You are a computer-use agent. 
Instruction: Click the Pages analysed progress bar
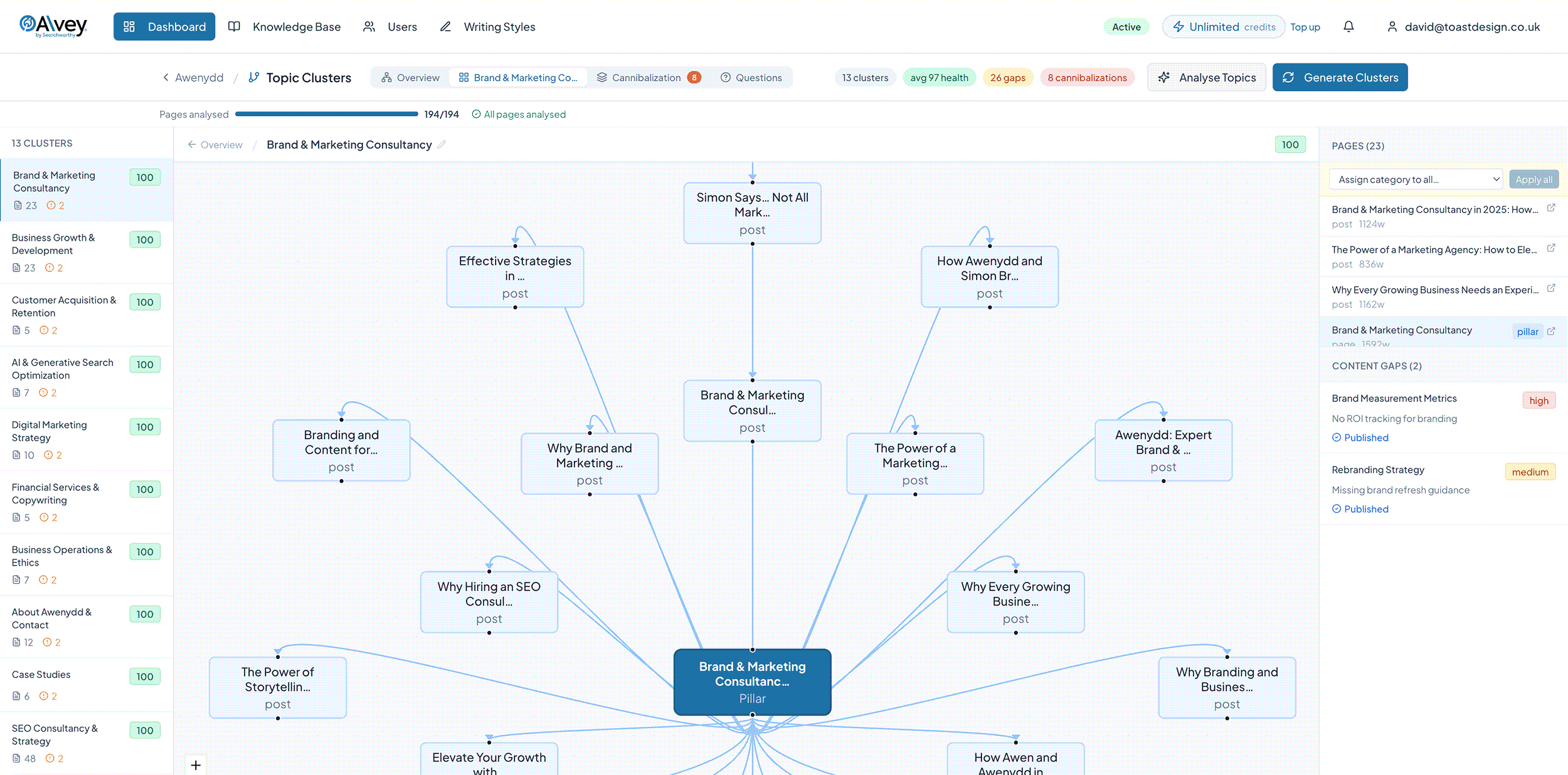coord(326,114)
